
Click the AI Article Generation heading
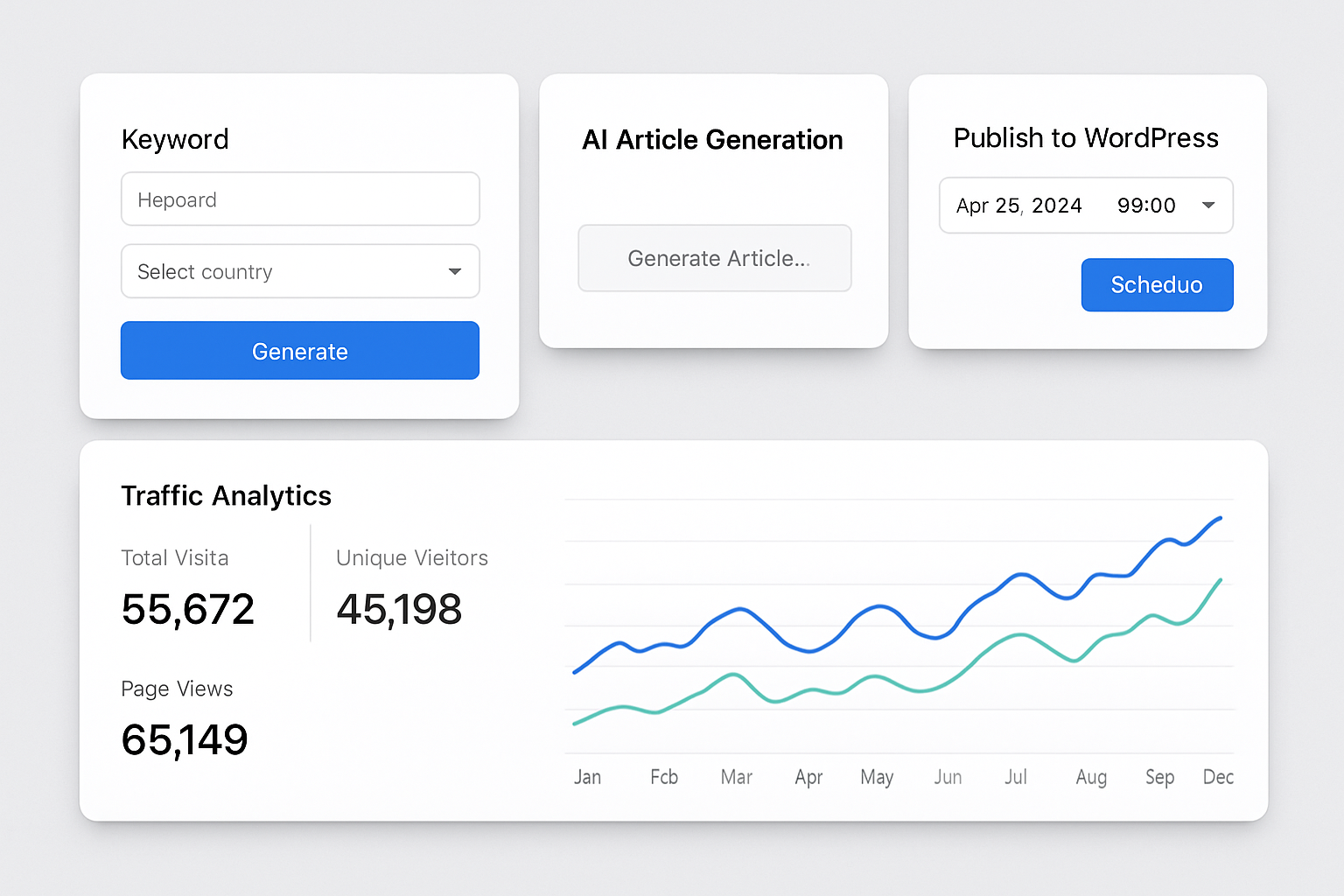(x=712, y=140)
